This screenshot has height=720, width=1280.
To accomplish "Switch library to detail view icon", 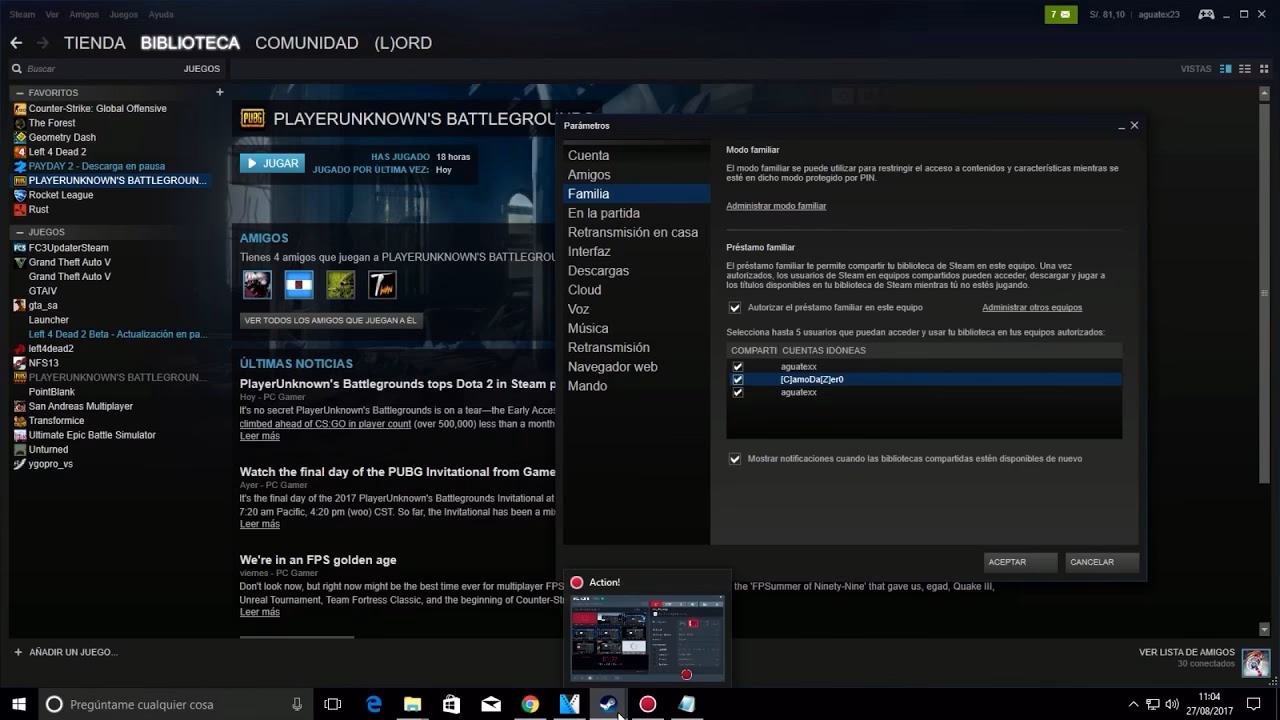I will [1225, 69].
